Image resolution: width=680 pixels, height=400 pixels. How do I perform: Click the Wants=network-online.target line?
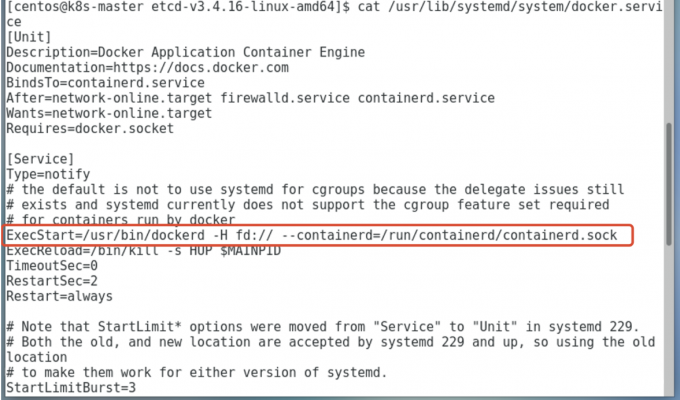(x=109, y=113)
